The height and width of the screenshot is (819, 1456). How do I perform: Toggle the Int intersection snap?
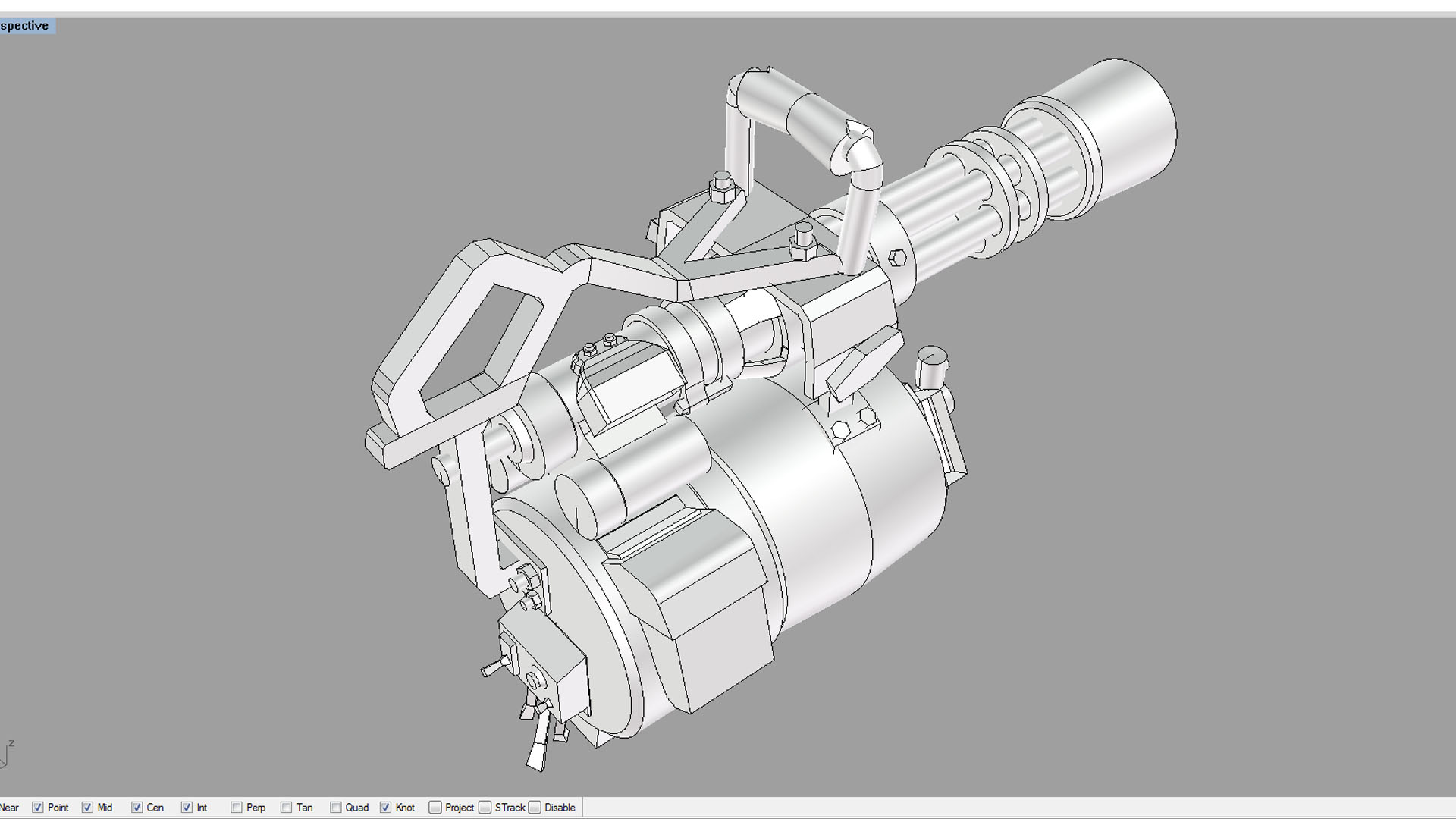(187, 808)
